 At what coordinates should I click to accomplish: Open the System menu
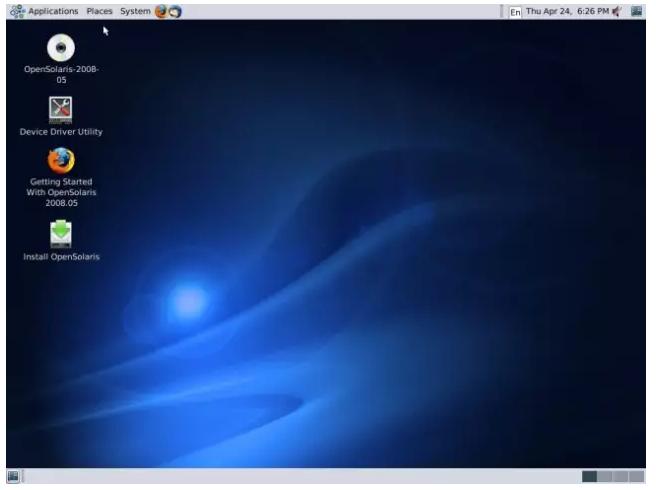pyautogui.click(x=135, y=11)
